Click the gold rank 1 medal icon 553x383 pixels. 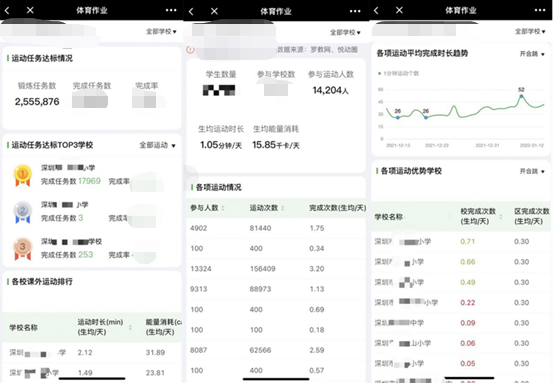pos(23,175)
